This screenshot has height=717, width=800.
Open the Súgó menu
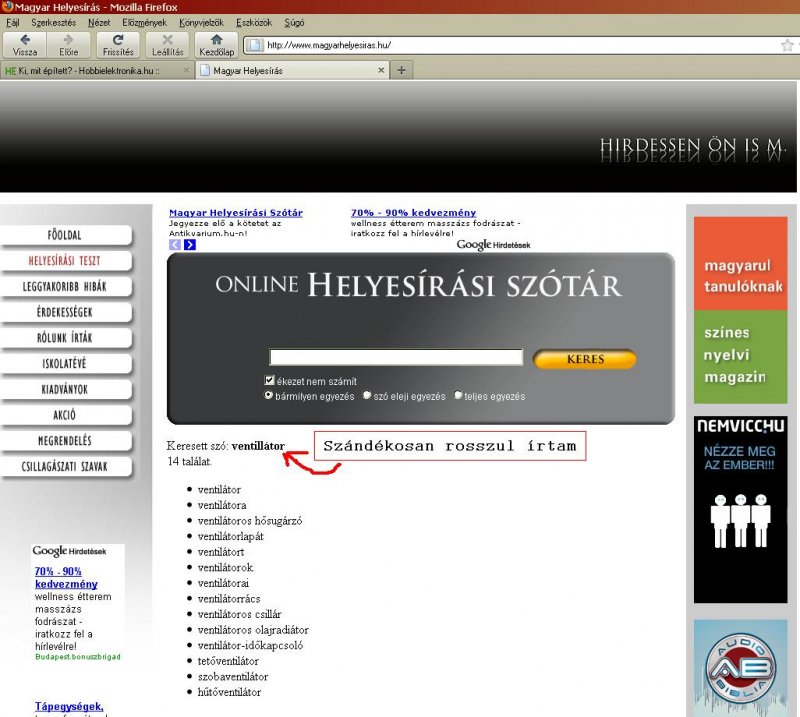click(294, 22)
